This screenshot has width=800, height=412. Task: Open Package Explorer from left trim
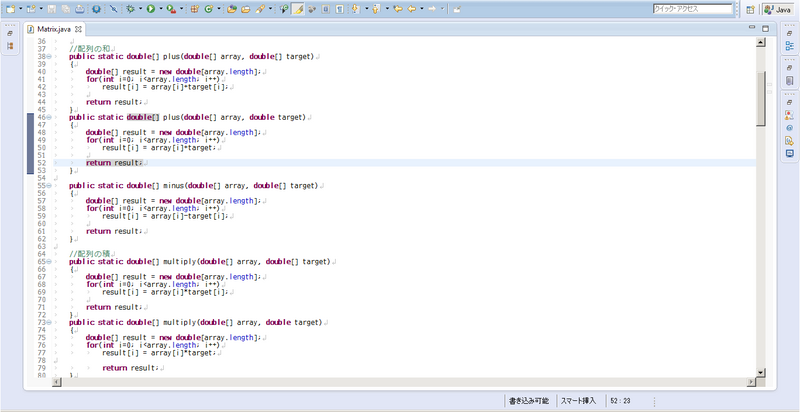[x=10, y=46]
